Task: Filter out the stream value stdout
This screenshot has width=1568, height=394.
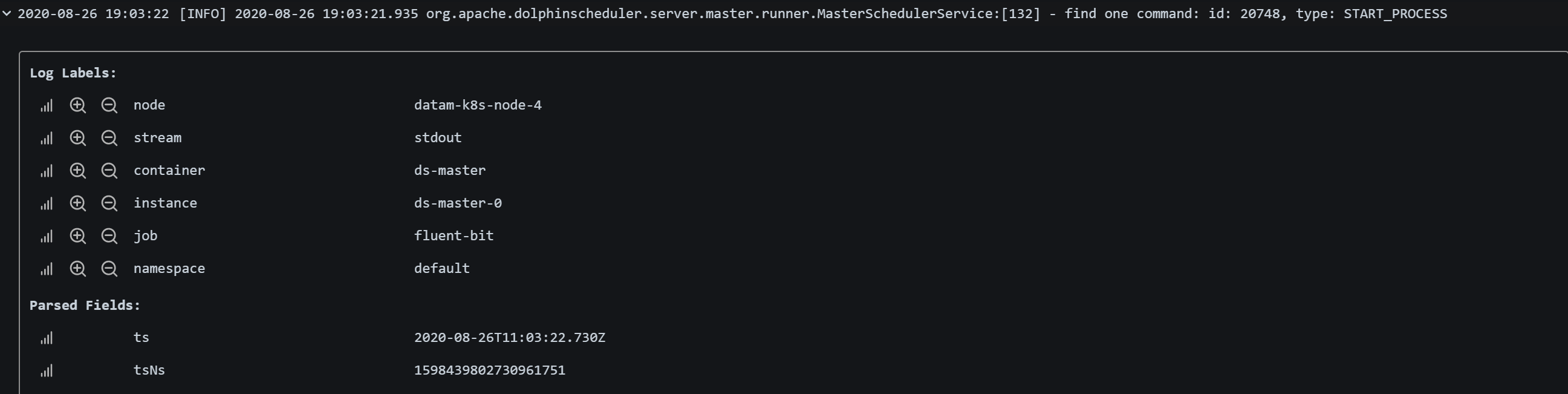Action: click(x=109, y=138)
